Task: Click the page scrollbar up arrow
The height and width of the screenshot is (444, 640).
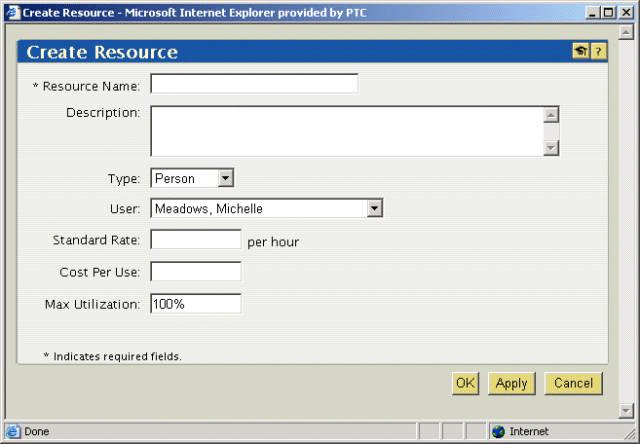Action: [626, 32]
